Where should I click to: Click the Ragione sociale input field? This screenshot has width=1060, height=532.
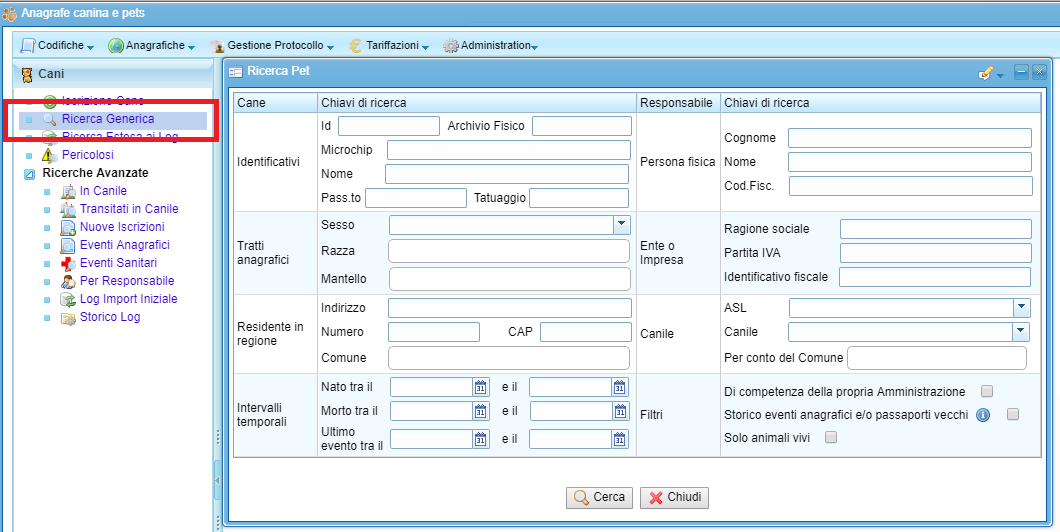(x=936, y=229)
